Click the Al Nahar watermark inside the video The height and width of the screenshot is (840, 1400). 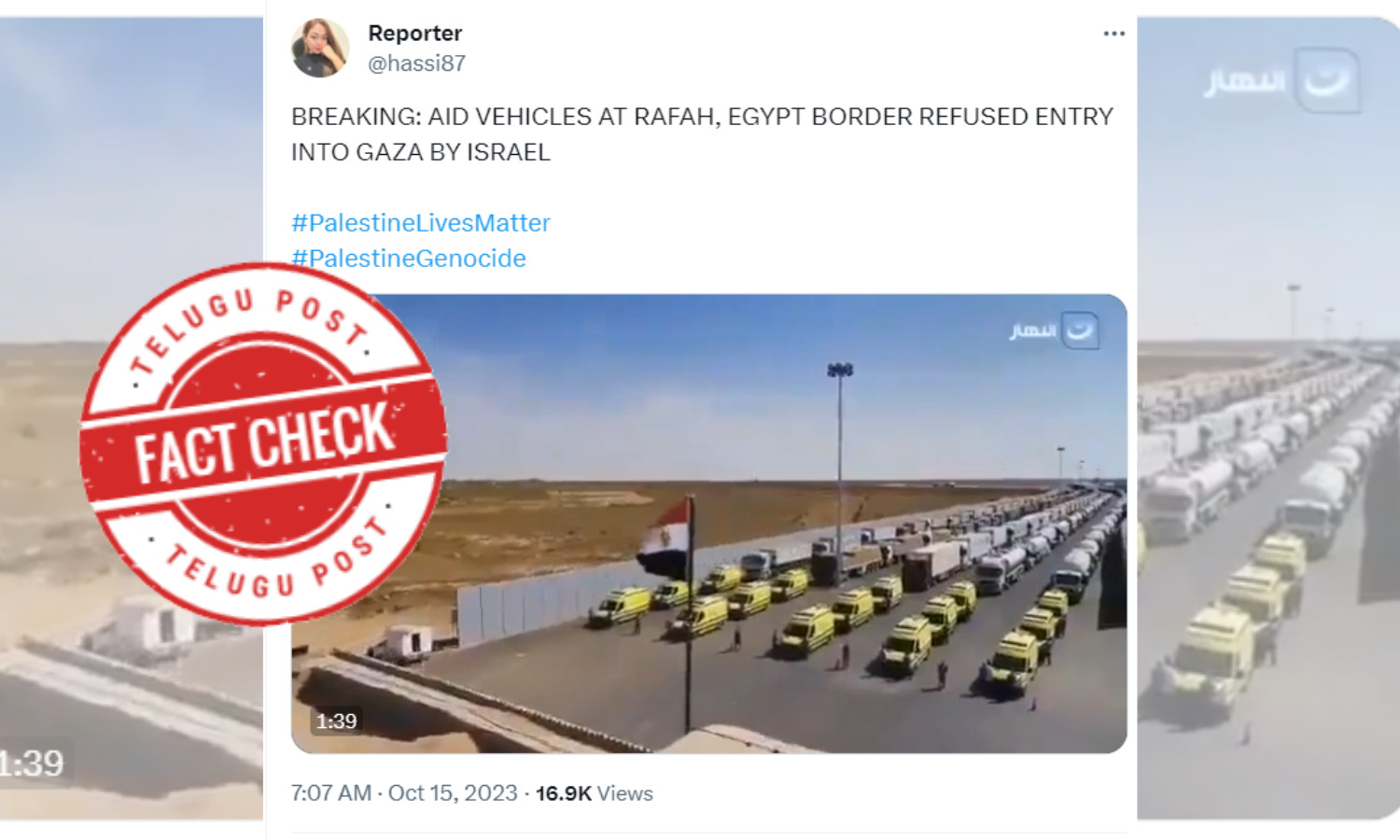(x=1054, y=330)
